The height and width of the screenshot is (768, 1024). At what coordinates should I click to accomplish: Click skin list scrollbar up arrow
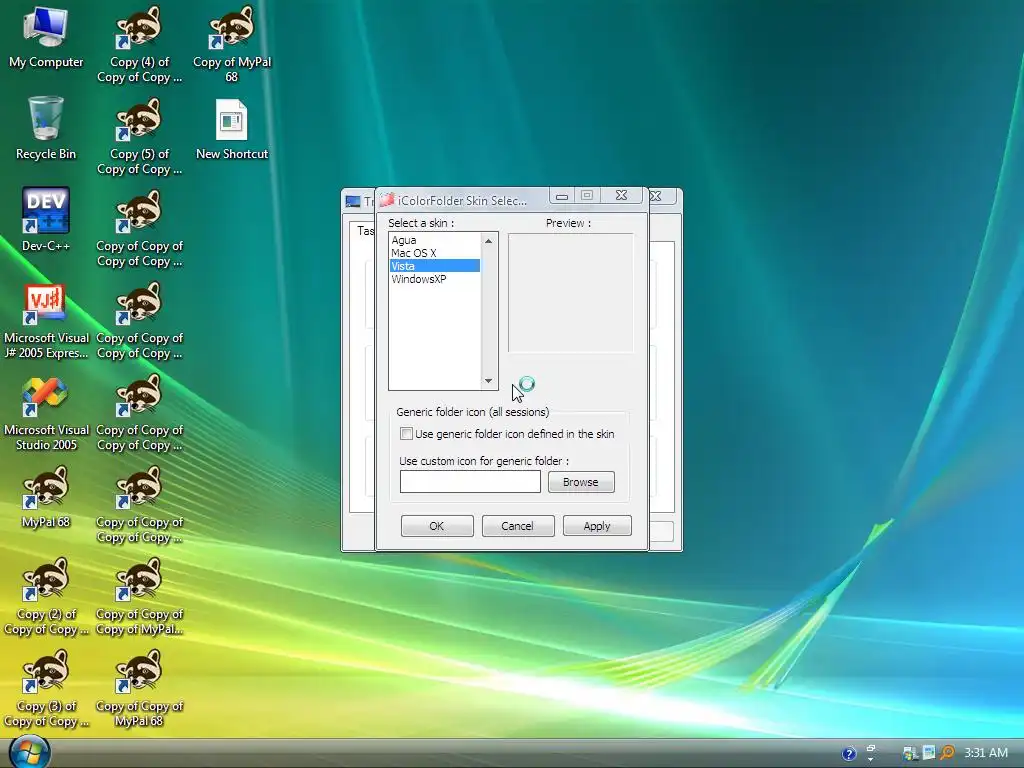point(488,241)
